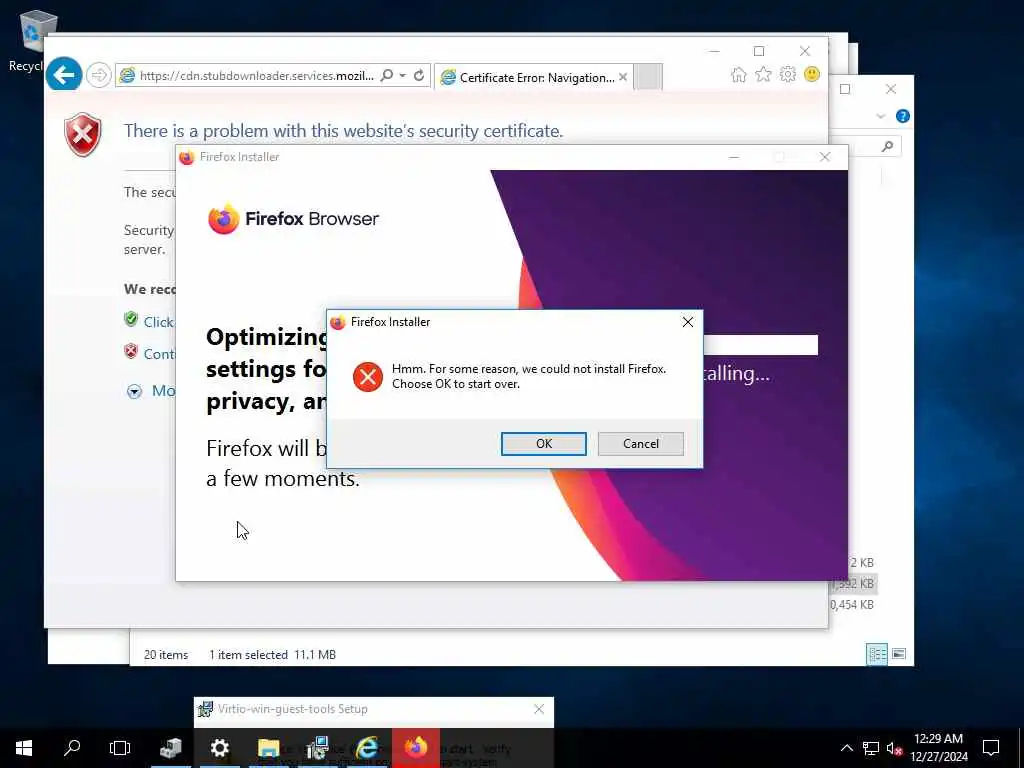
Task: Click the Firefox Browser logo in the installer
Action: [x=293, y=219]
